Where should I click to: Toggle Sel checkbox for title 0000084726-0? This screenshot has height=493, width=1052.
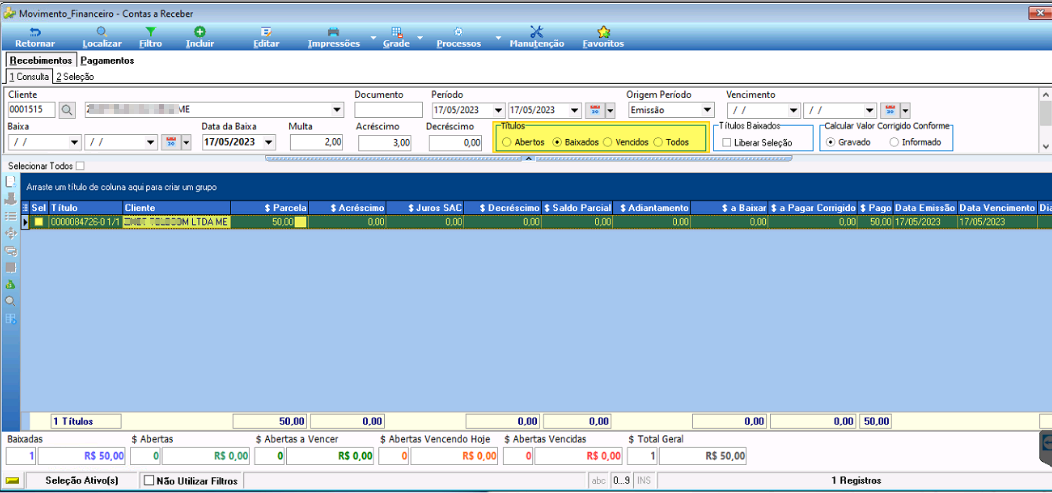click(39, 222)
